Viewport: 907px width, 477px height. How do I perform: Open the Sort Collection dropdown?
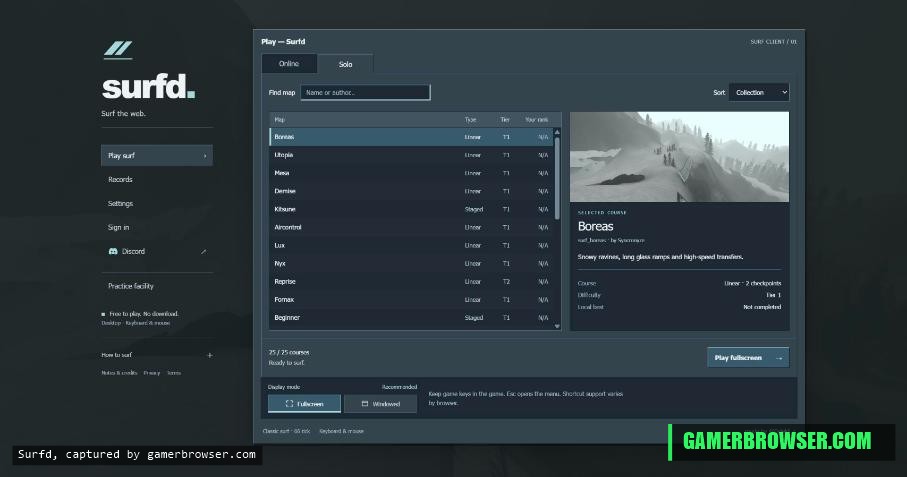pos(759,93)
